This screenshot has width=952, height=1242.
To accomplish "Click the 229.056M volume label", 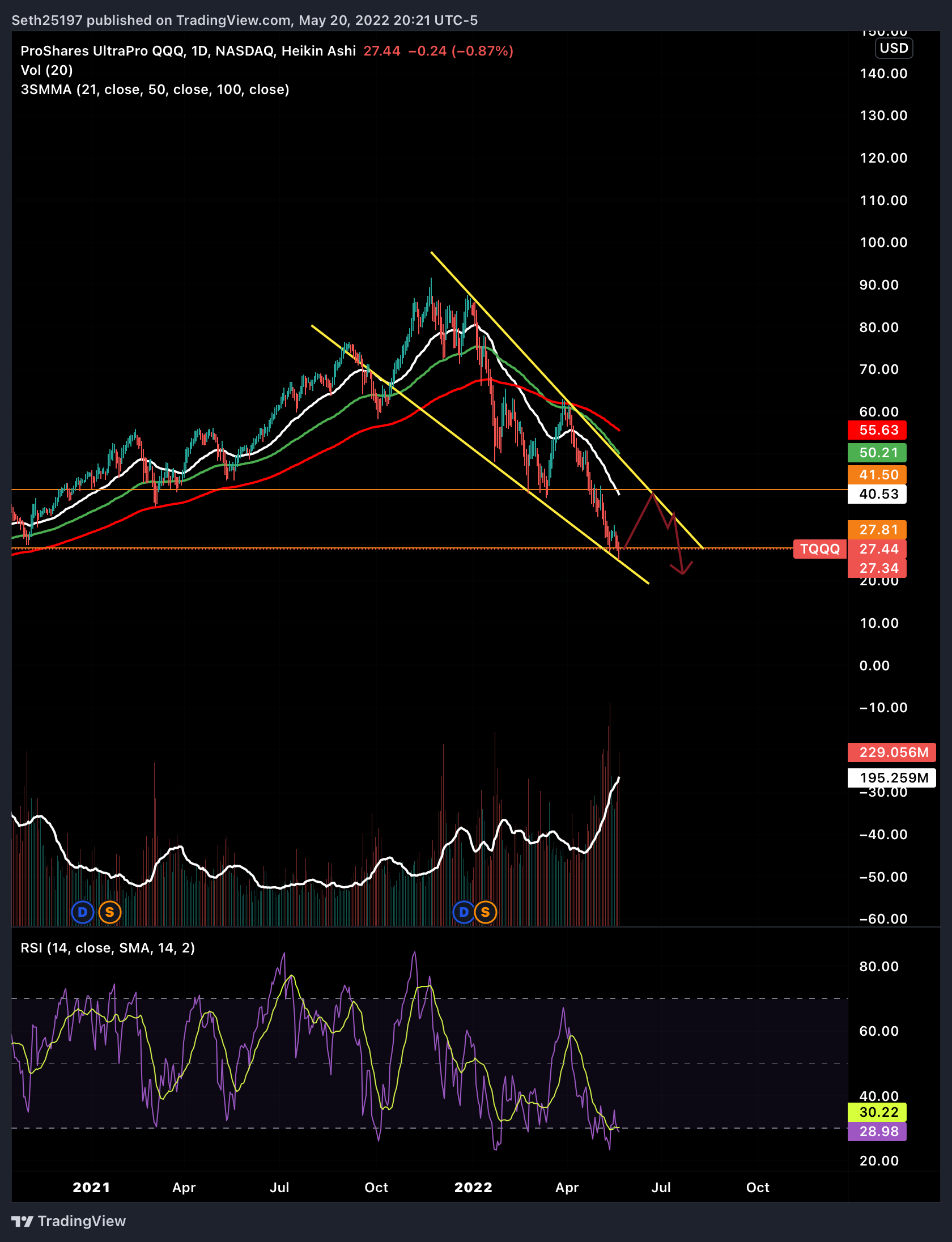I will coord(892,752).
